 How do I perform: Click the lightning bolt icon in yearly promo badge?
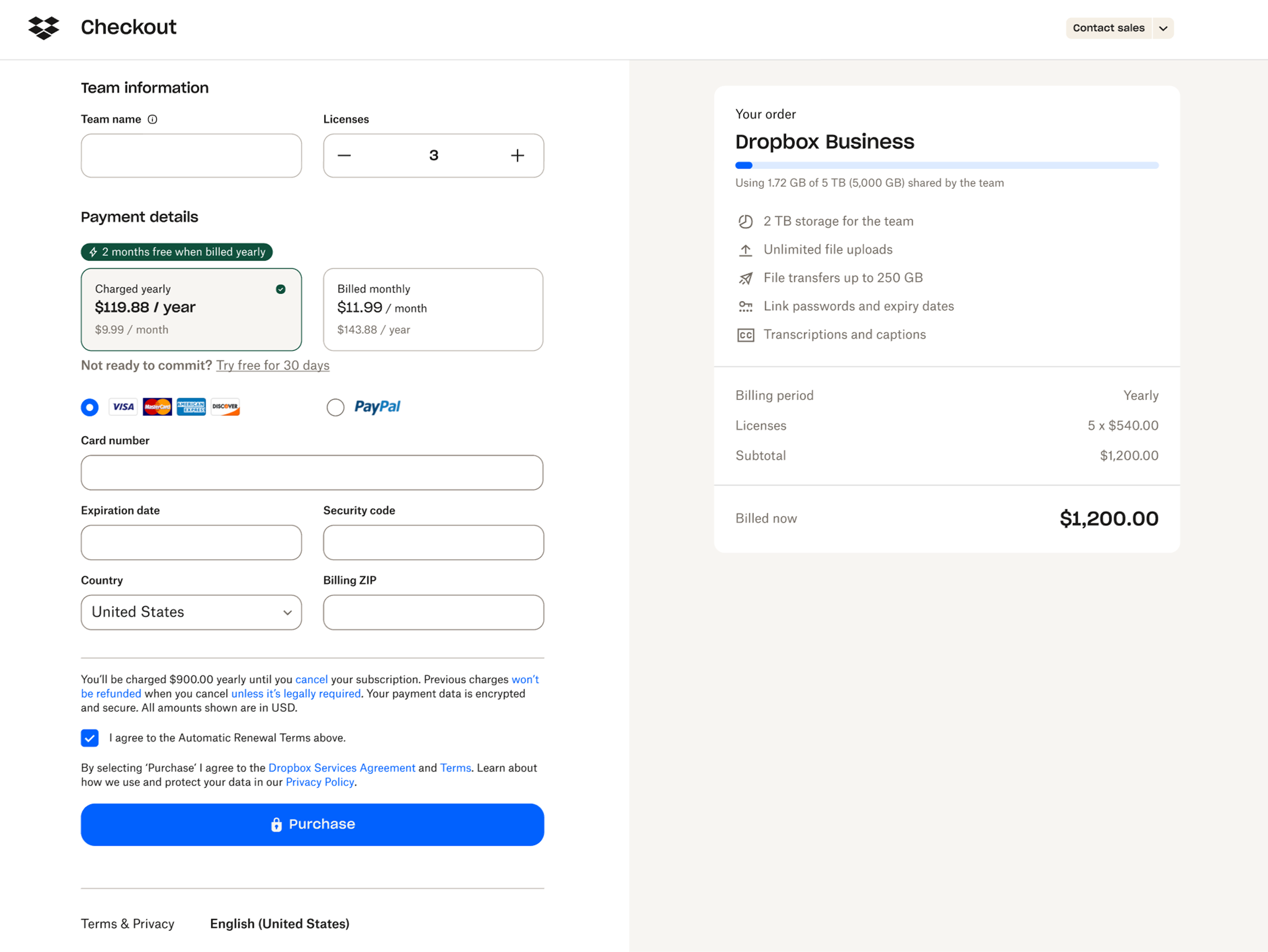click(93, 252)
